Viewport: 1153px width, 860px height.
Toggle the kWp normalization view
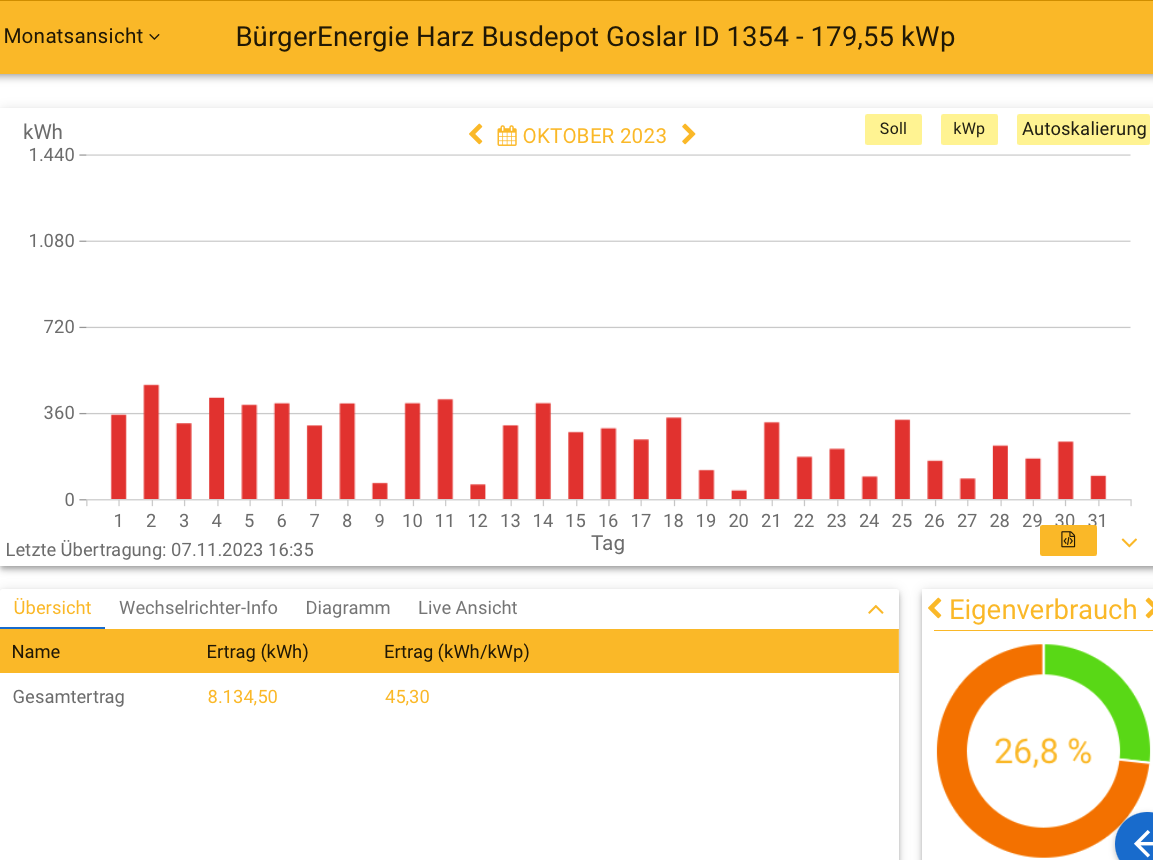pos(968,129)
